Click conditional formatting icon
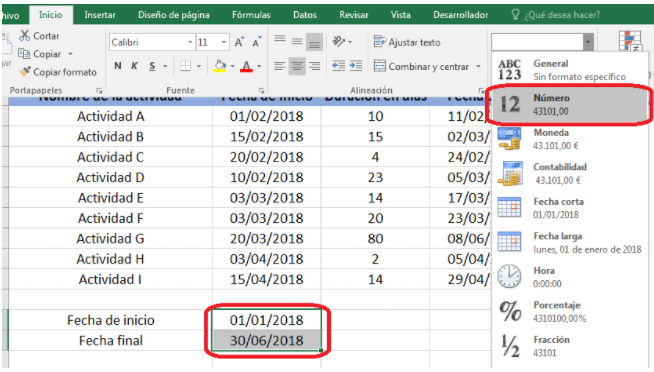This screenshot has width=654, height=372. click(x=630, y=41)
